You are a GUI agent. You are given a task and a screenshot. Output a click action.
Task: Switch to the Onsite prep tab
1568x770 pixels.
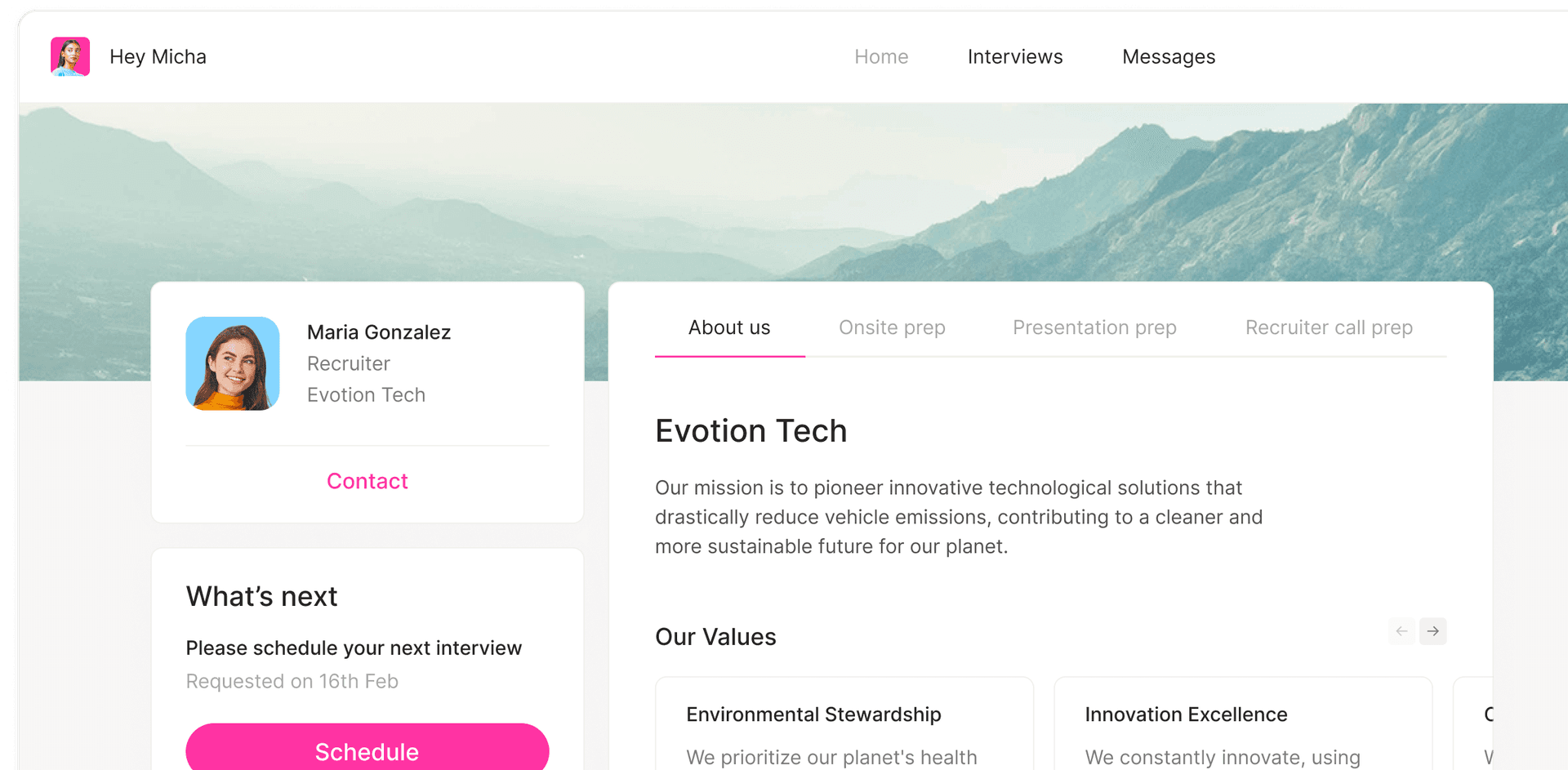[x=892, y=327]
